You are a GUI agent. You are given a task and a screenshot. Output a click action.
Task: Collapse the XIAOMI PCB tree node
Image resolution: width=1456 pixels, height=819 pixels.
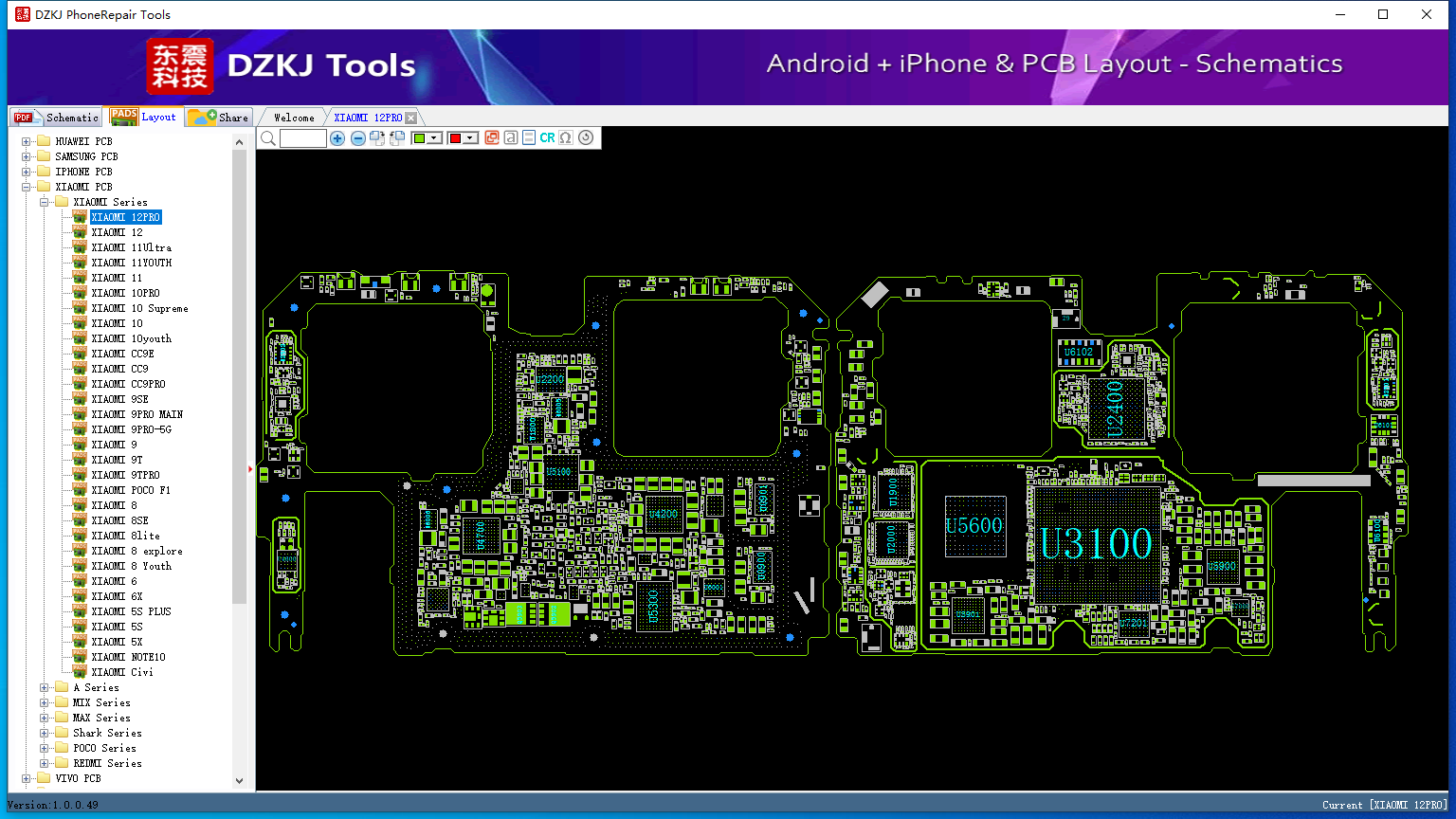[26, 187]
